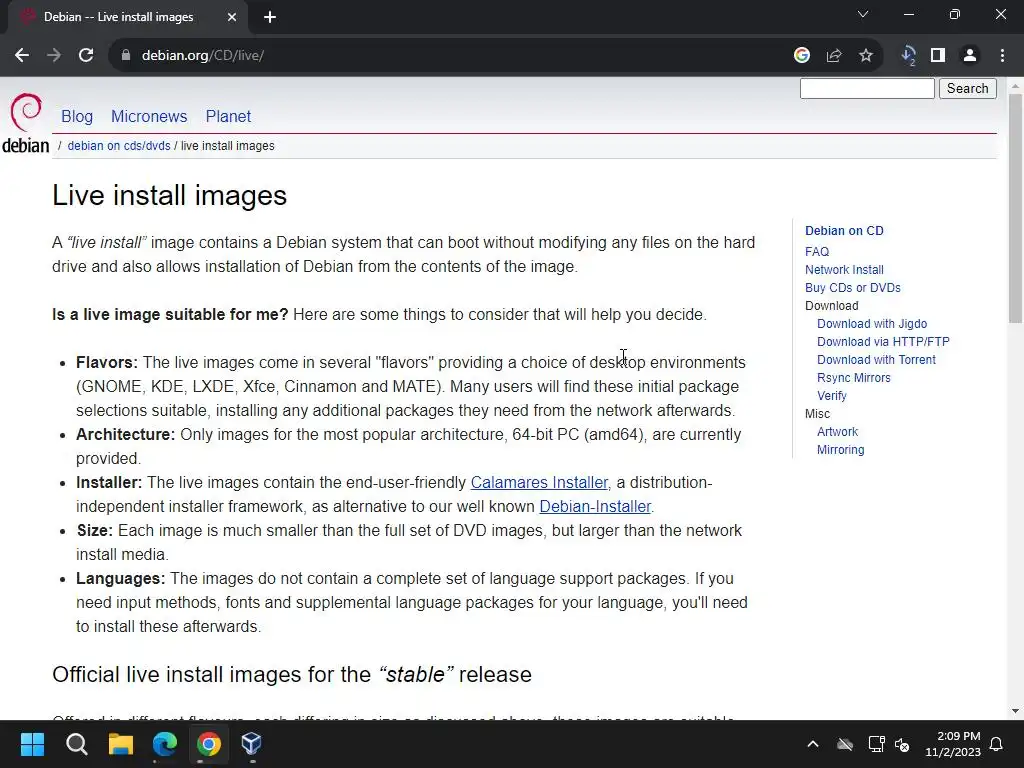Open Download with Torrent link
This screenshot has height=768, width=1024.
[x=876, y=359]
